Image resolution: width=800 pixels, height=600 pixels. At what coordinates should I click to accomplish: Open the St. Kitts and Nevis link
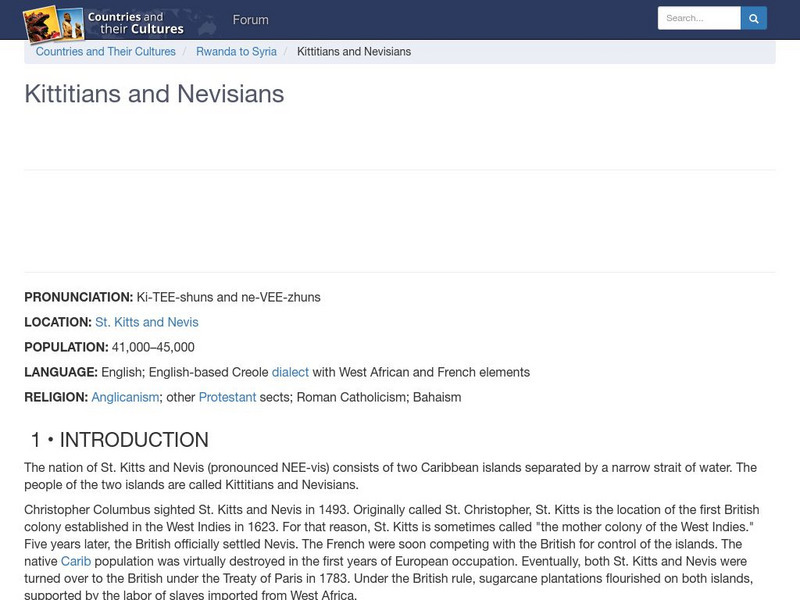pyautogui.click(x=147, y=322)
